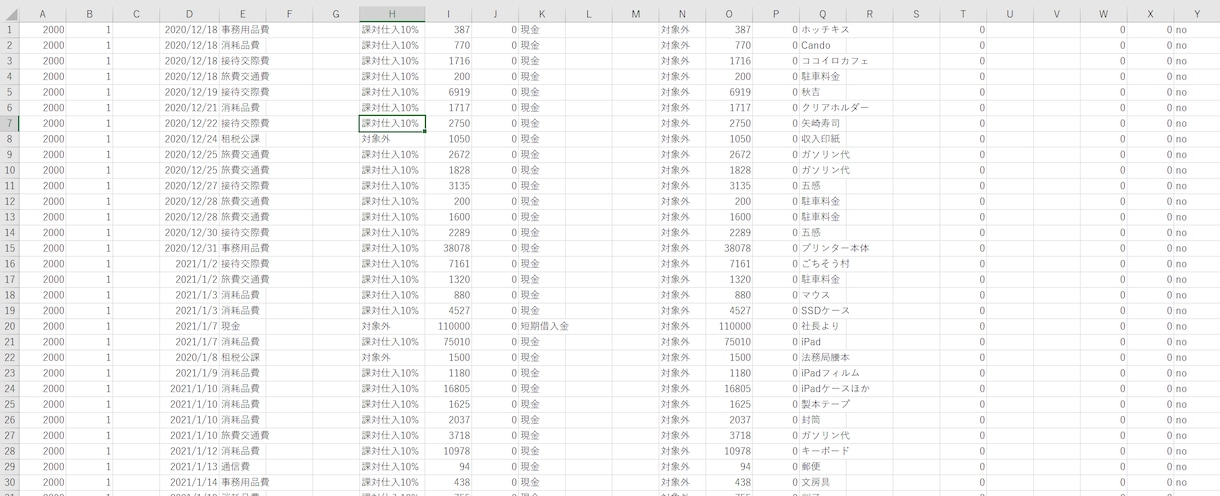The image size is (1220, 496).
Task: Click cell containing 製本テープ
Action: [x=825, y=404]
